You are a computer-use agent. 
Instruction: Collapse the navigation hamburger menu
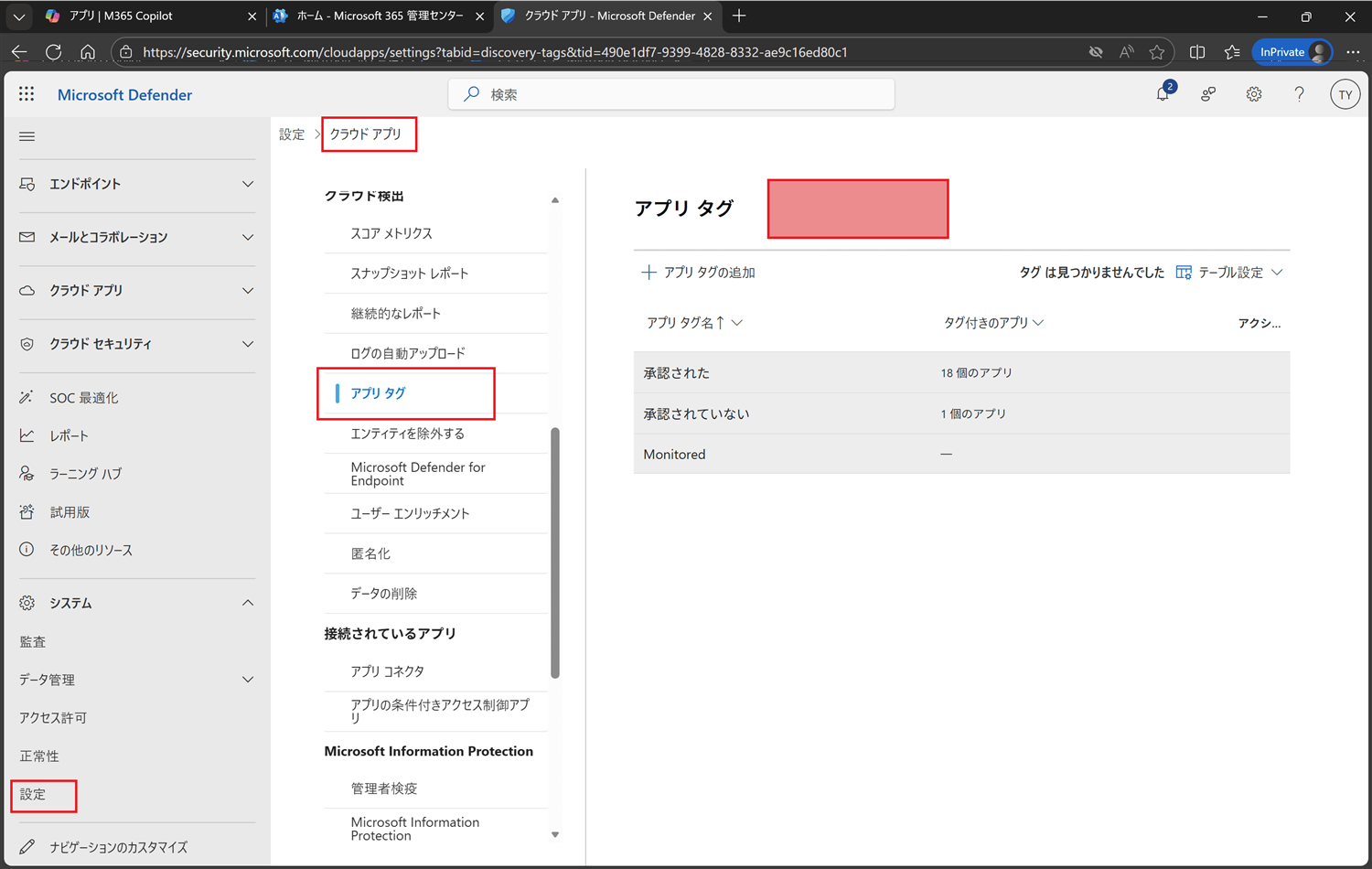click(27, 136)
